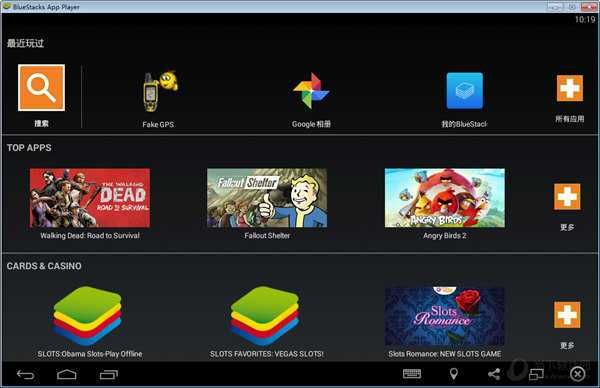Open SLOTS FAVORITES: VEGAS SLOTS! app
This screenshot has height=388, width=600.
click(x=265, y=316)
